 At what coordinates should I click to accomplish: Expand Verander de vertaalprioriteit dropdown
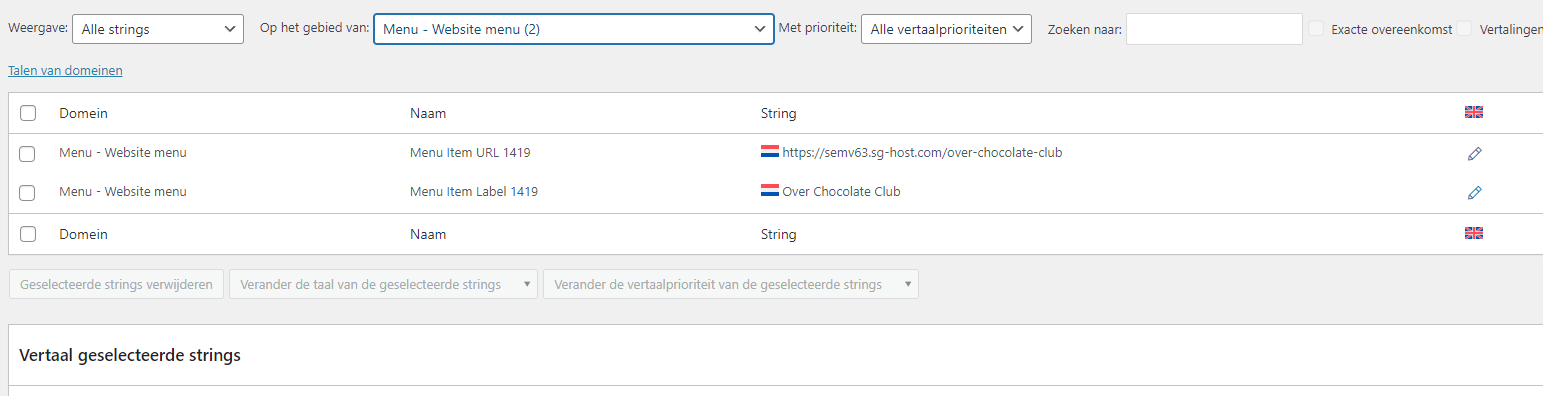tap(731, 285)
